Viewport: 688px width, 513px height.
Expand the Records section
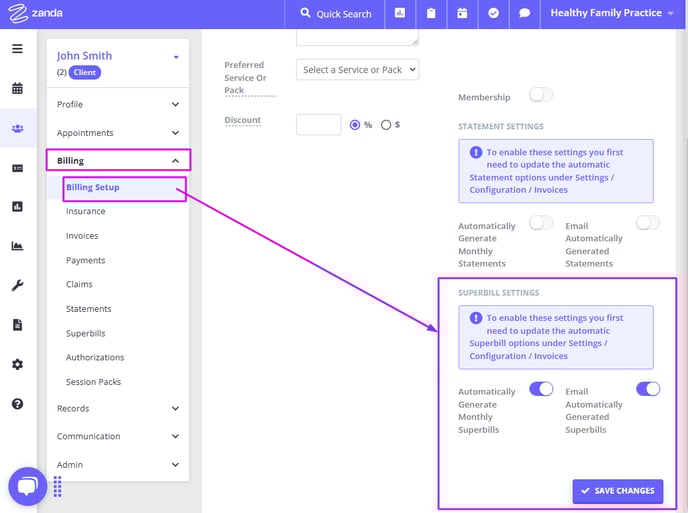(118, 409)
